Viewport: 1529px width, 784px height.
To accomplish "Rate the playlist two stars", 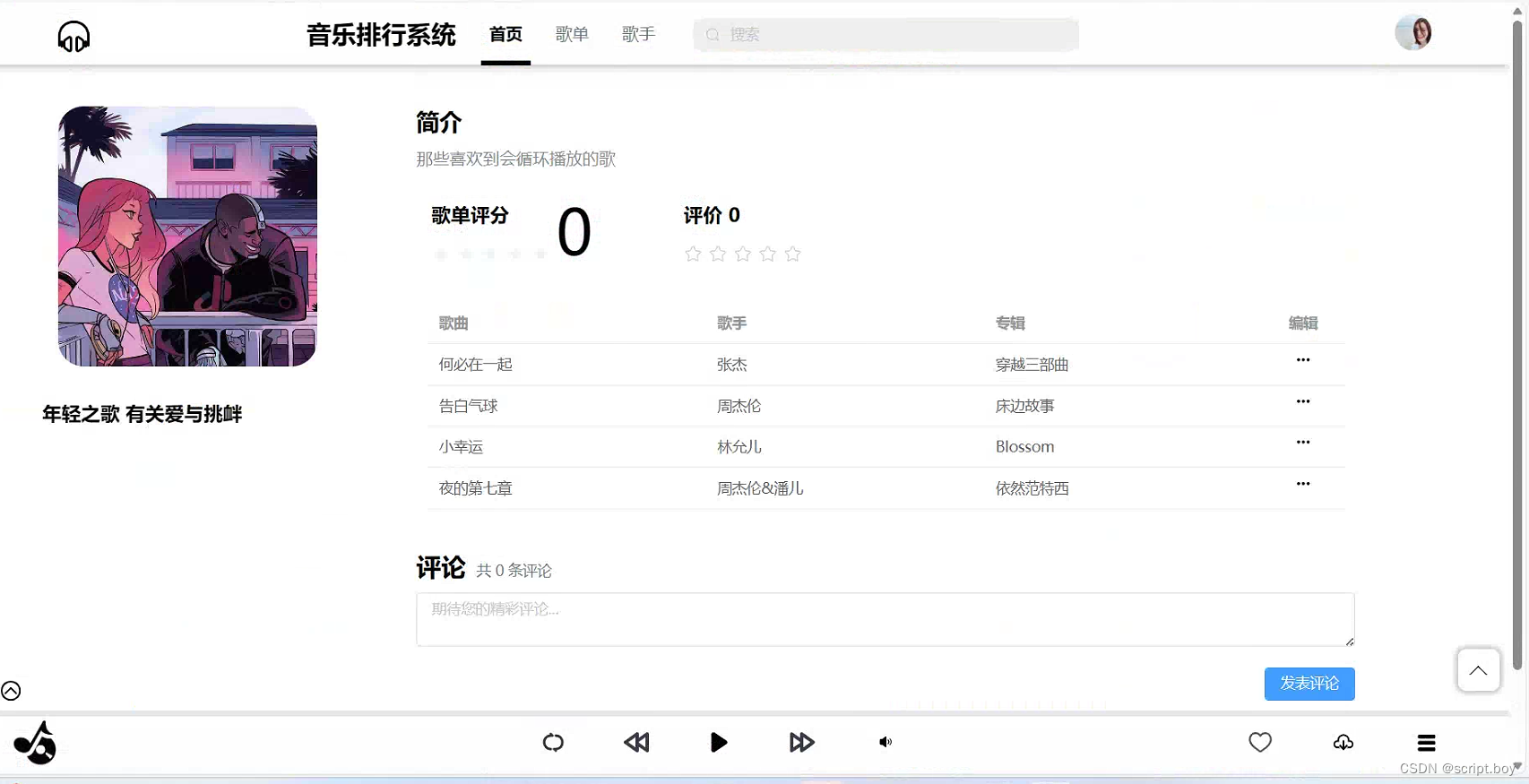I will (x=718, y=254).
